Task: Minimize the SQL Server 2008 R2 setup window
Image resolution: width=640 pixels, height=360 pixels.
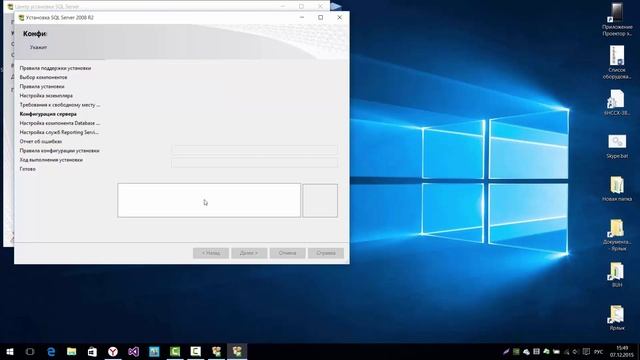Action: 302,18
